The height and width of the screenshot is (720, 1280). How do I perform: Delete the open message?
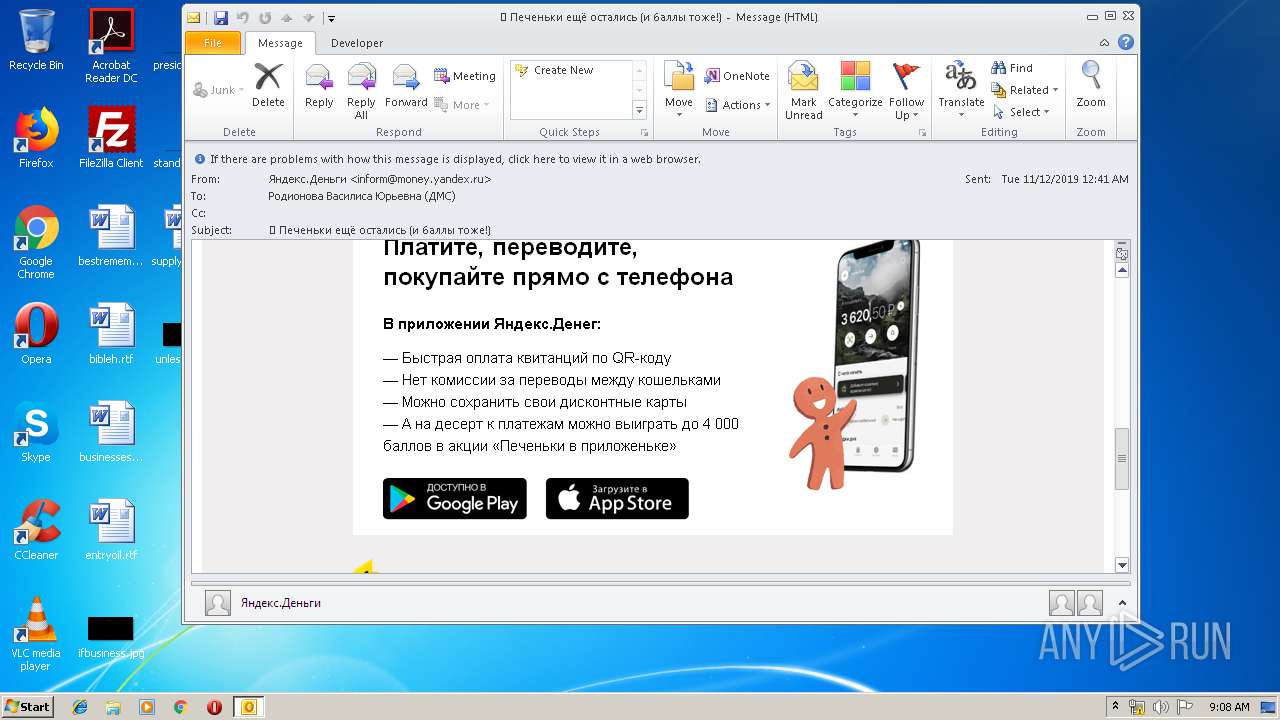point(268,85)
